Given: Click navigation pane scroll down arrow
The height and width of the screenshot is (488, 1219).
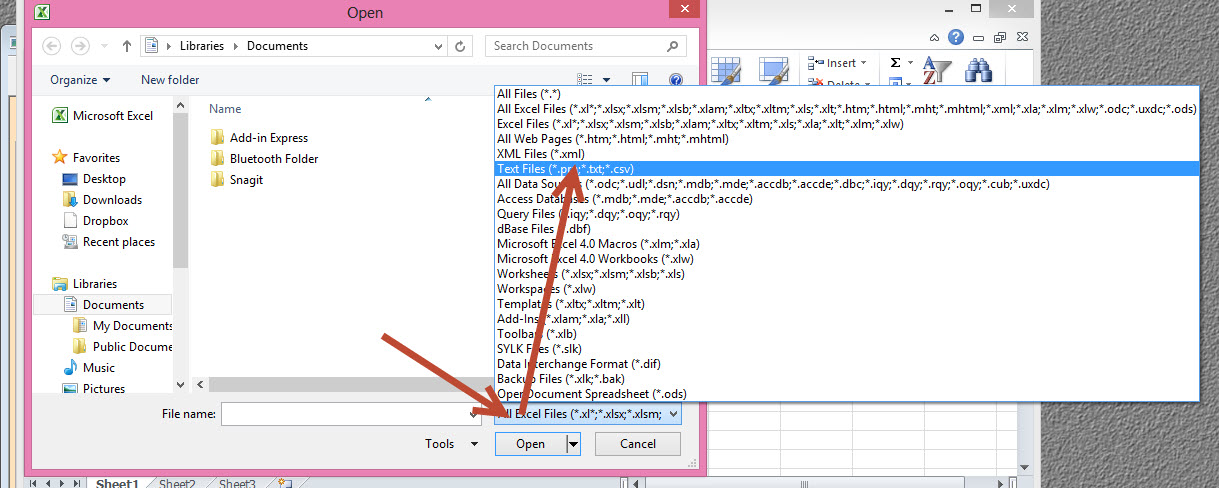Looking at the screenshot, I should [181, 384].
